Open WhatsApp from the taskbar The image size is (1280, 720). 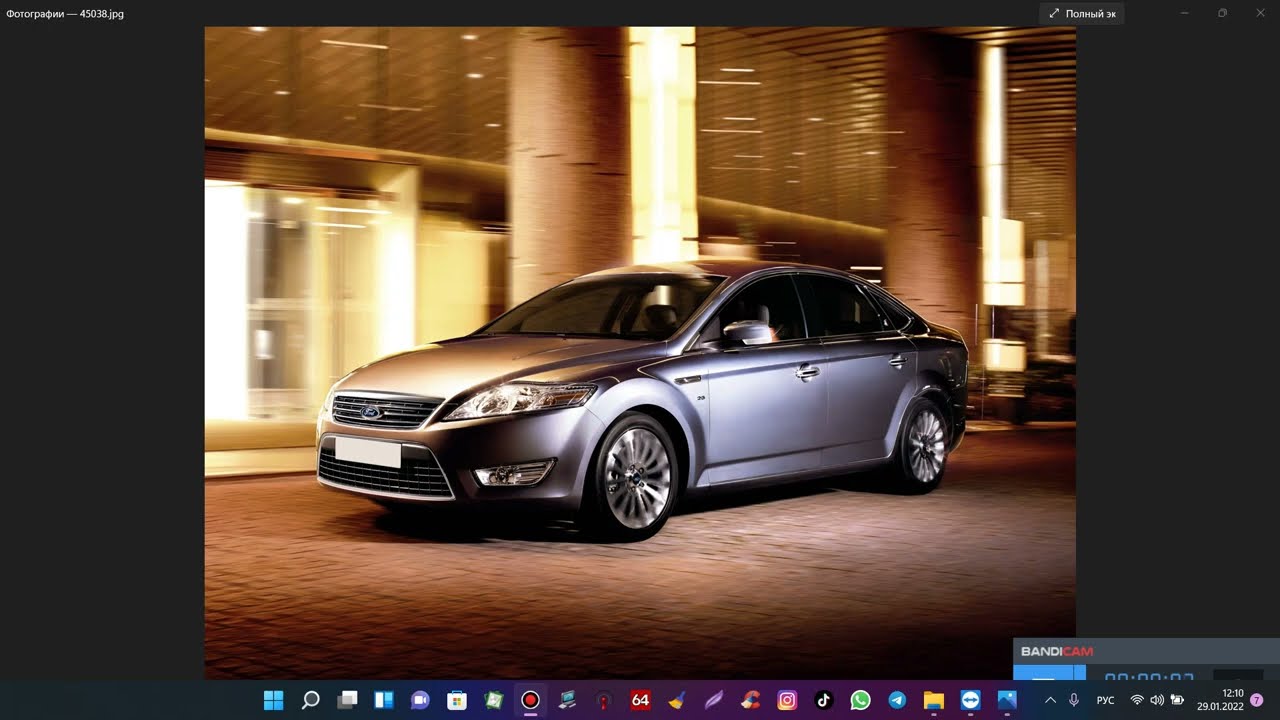[x=860, y=700]
